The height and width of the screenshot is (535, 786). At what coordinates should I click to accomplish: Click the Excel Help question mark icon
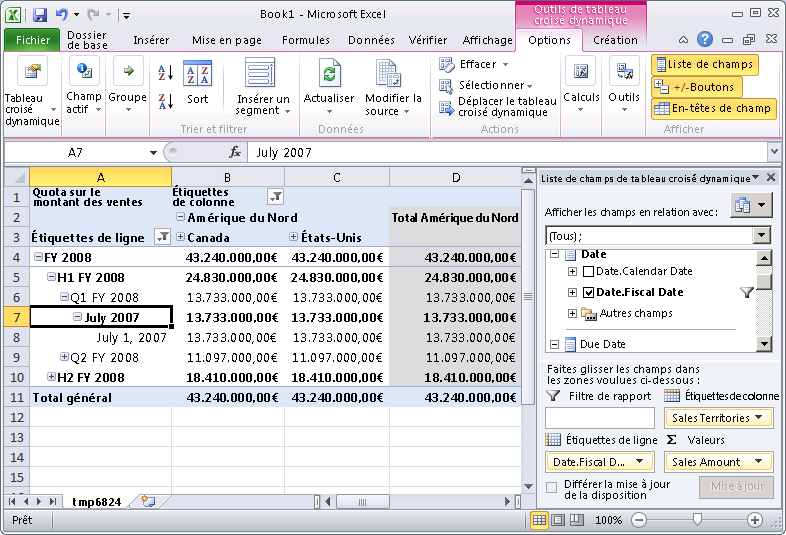click(x=705, y=39)
